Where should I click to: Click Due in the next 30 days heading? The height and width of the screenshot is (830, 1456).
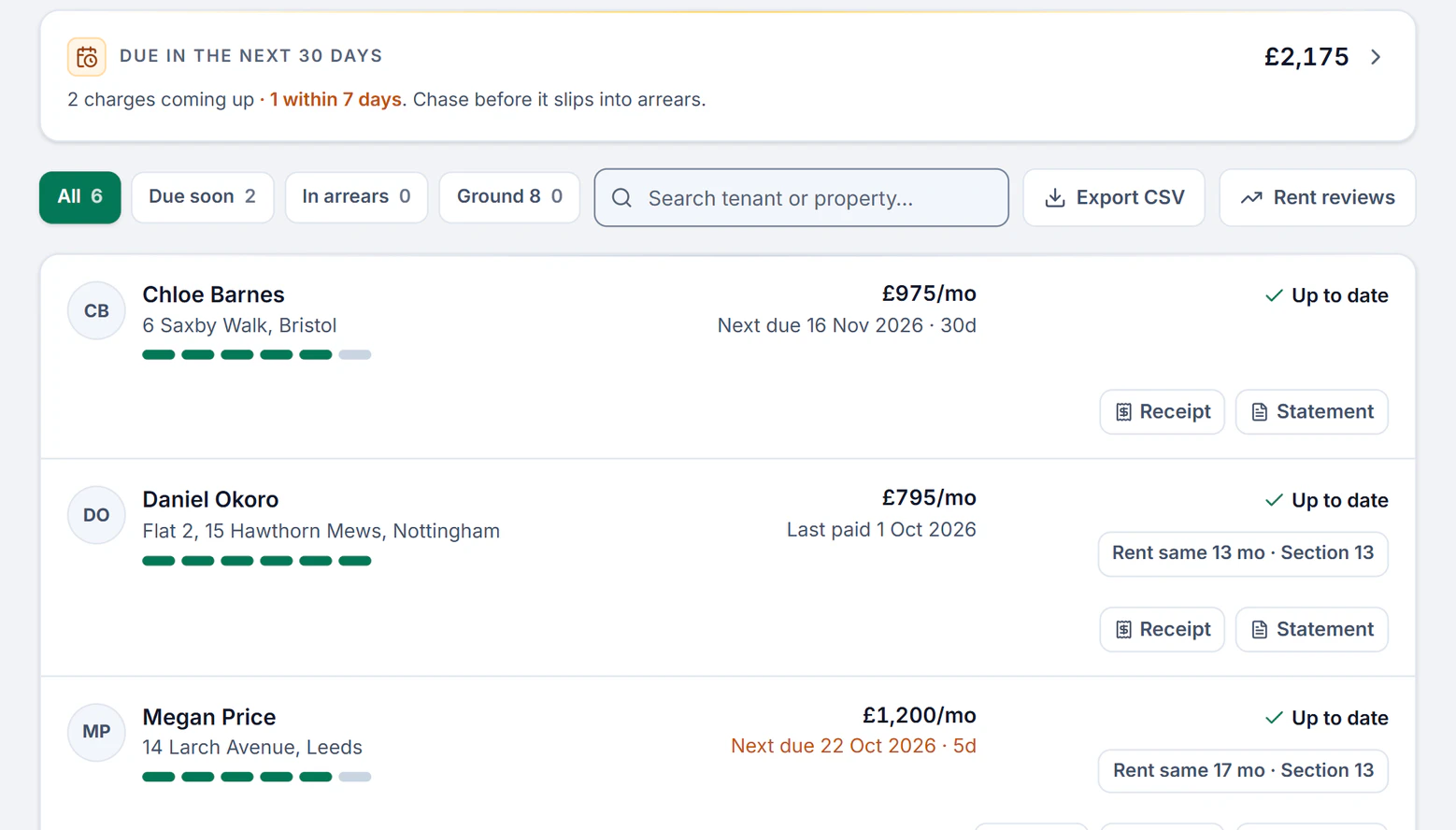251,56
